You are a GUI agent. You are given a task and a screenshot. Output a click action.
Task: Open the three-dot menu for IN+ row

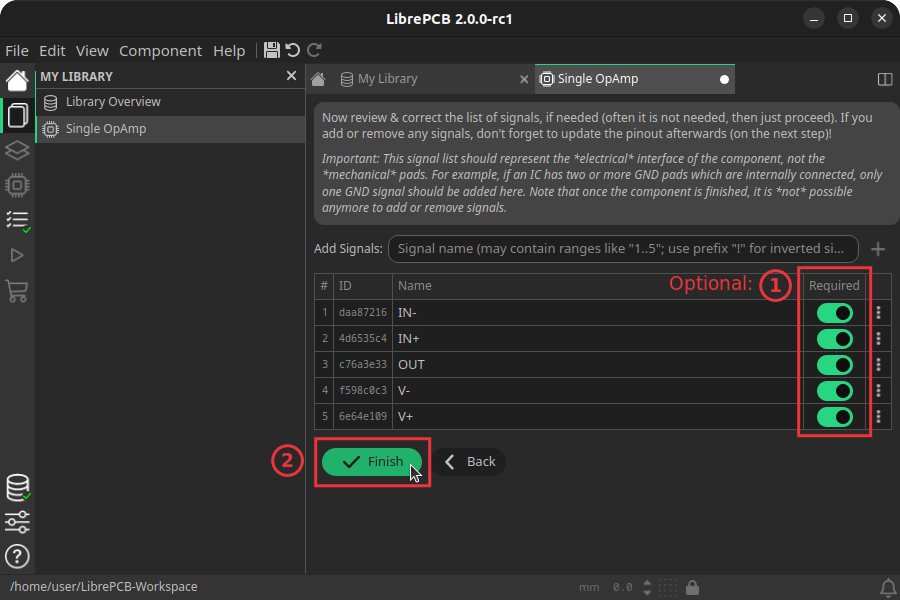[877, 338]
